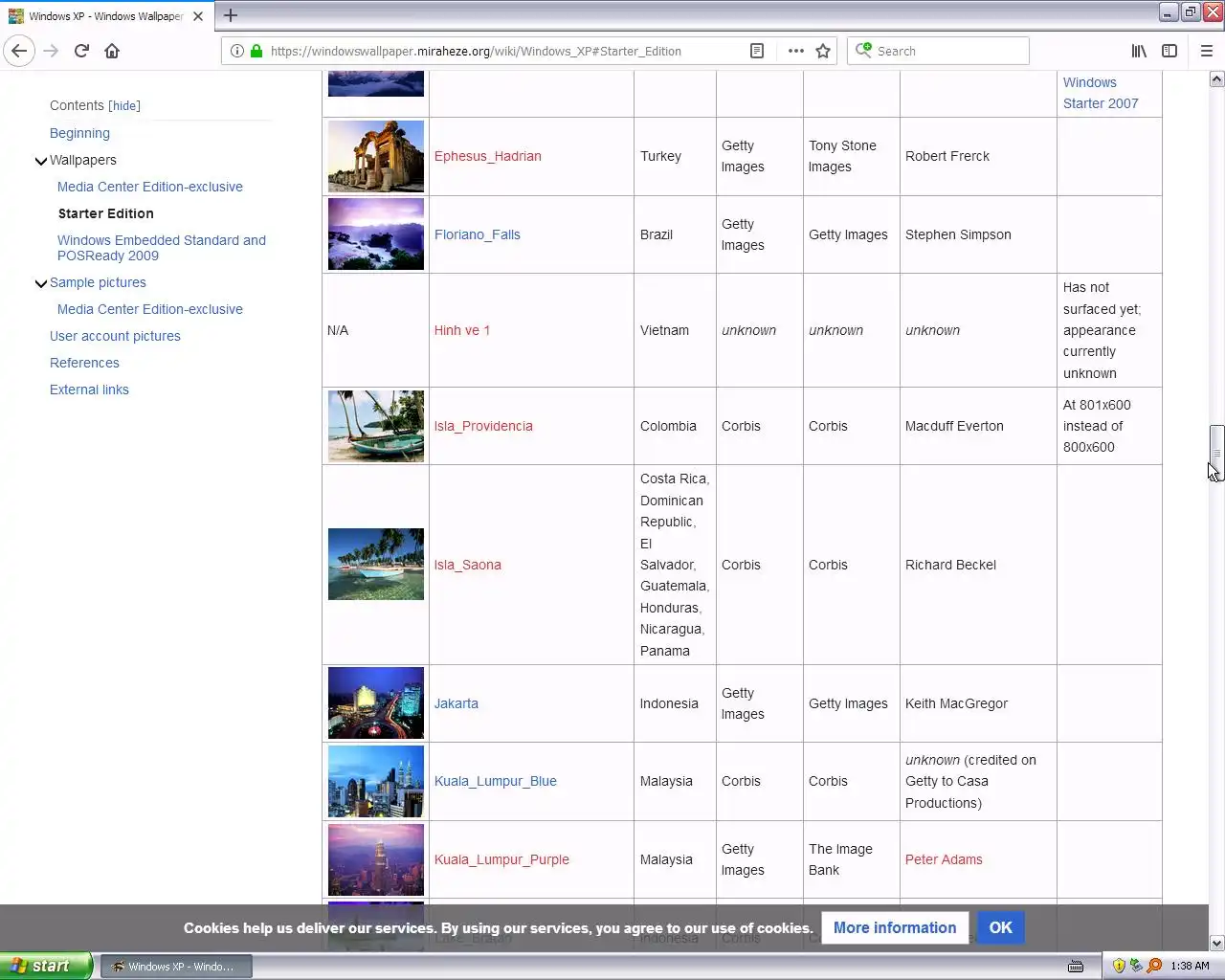Reload the current page

[x=81, y=51]
